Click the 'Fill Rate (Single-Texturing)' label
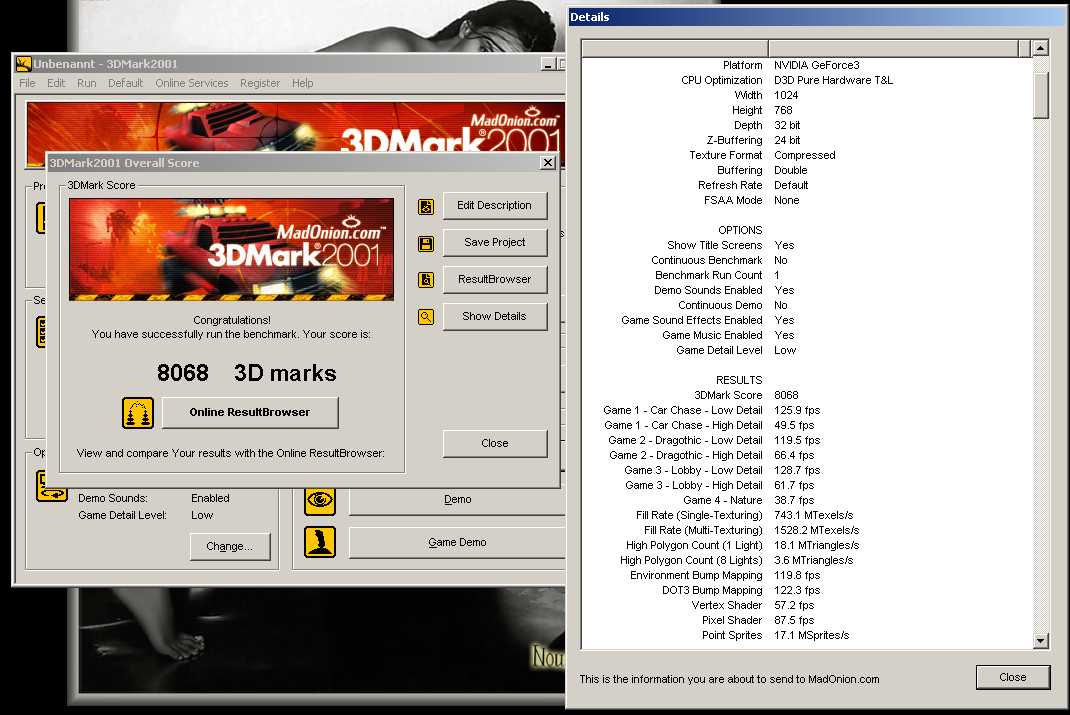 [699, 515]
